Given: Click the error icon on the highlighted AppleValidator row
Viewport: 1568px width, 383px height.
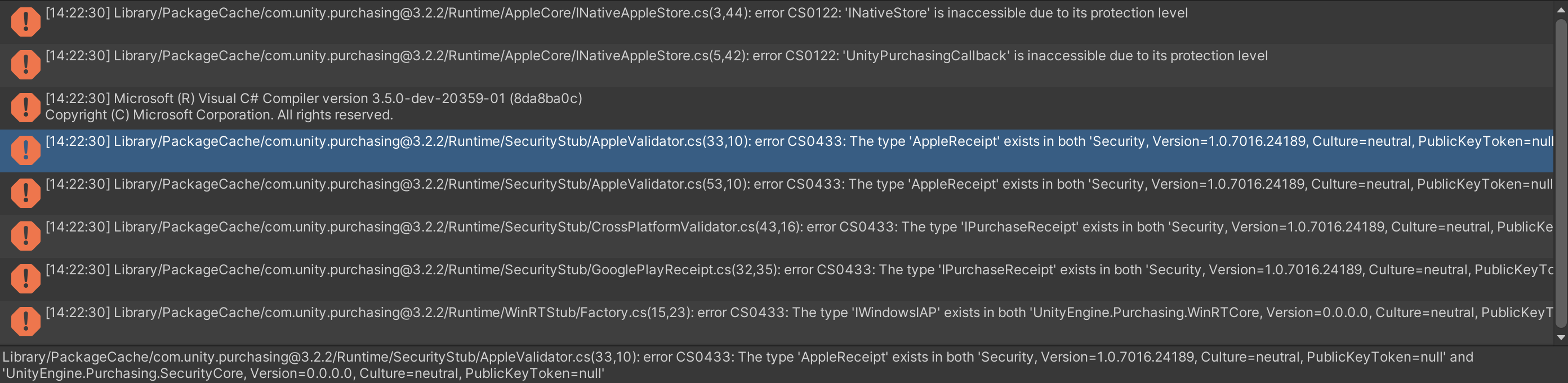Looking at the screenshot, I should [25, 150].
